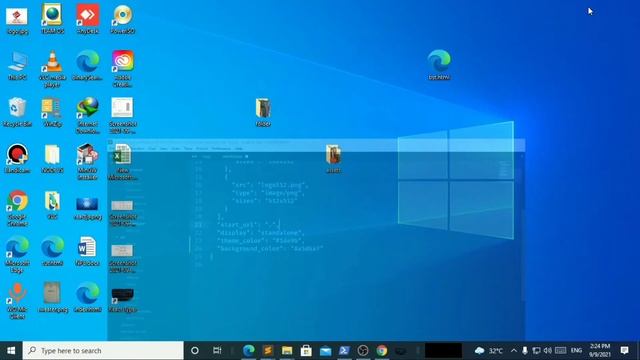Image resolution: width=640 pixels, height=360 pixels.
Task: Open Internet Download Manager shortcut
Action: pos(87,115)
